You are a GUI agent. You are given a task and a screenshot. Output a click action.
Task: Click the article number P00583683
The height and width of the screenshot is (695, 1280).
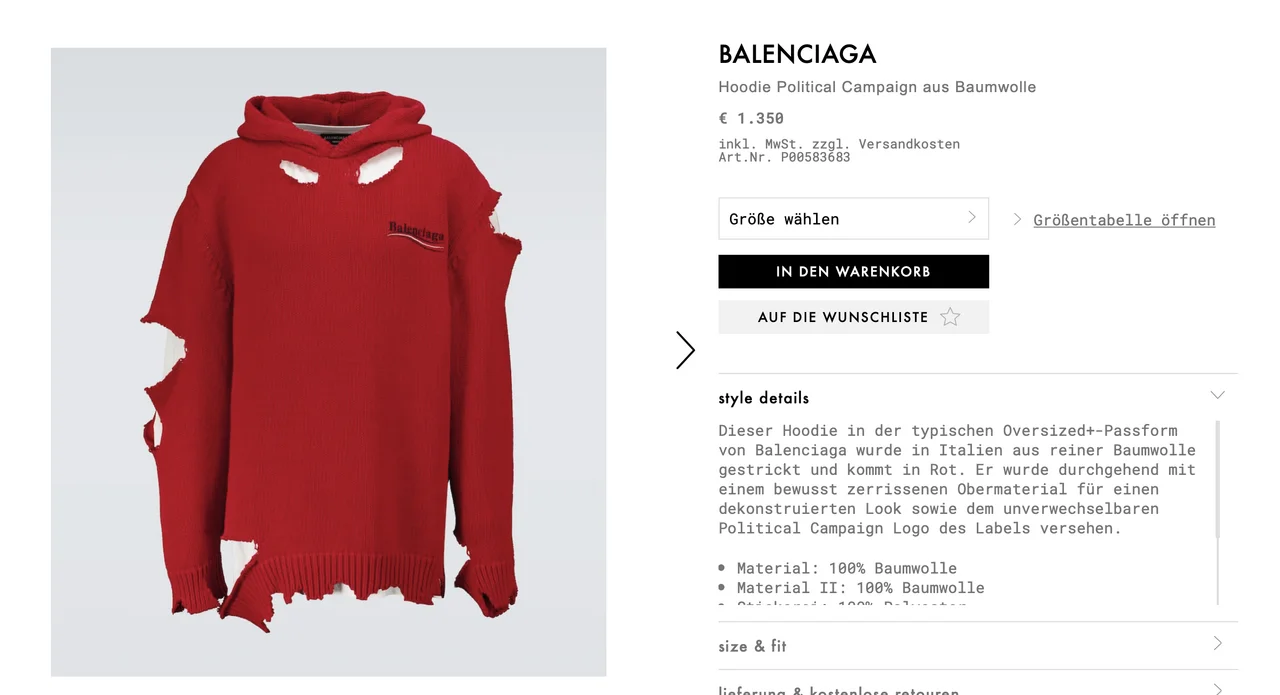pos(816,157)
